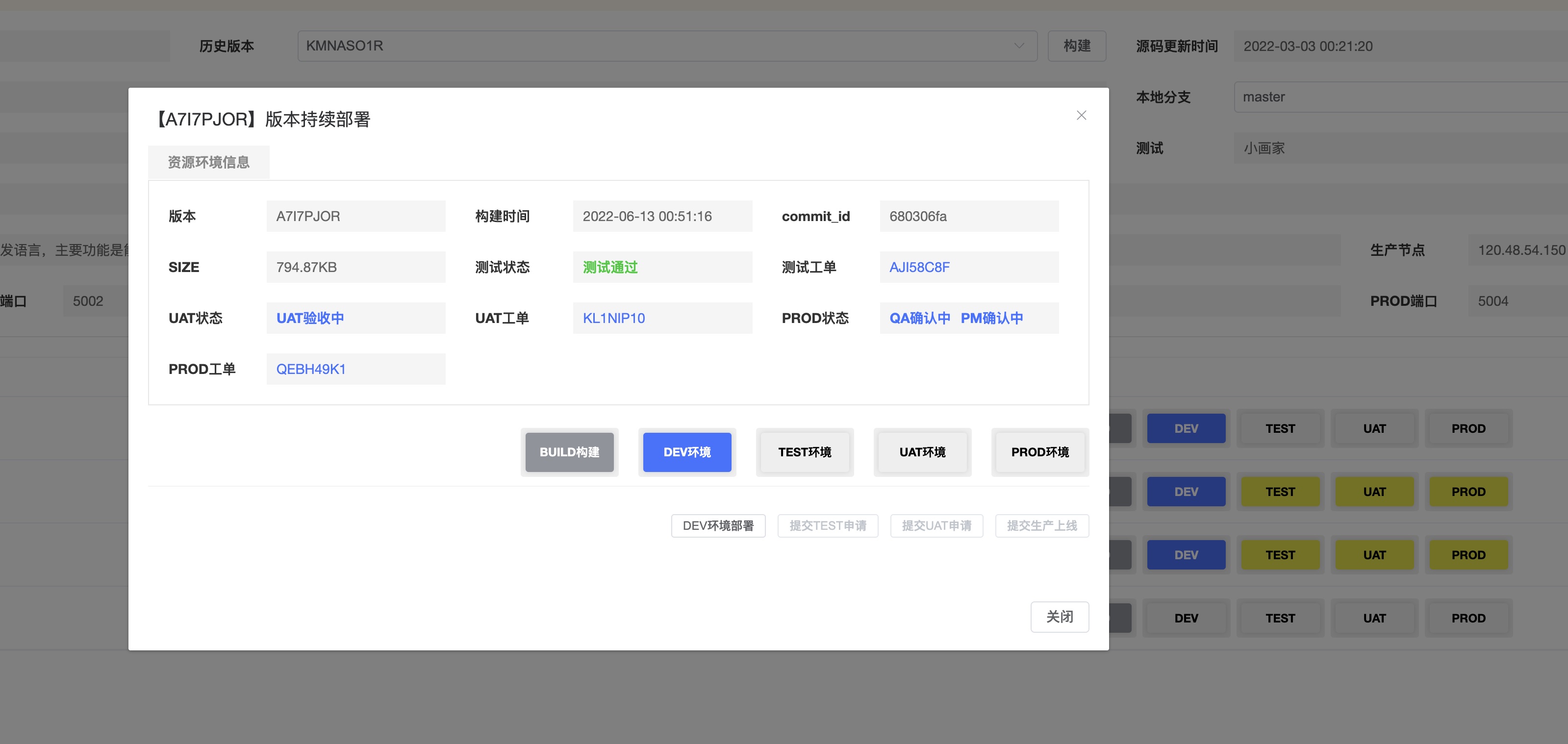
Task: Open test ticket link AJI58C8F
Action: 919,267
